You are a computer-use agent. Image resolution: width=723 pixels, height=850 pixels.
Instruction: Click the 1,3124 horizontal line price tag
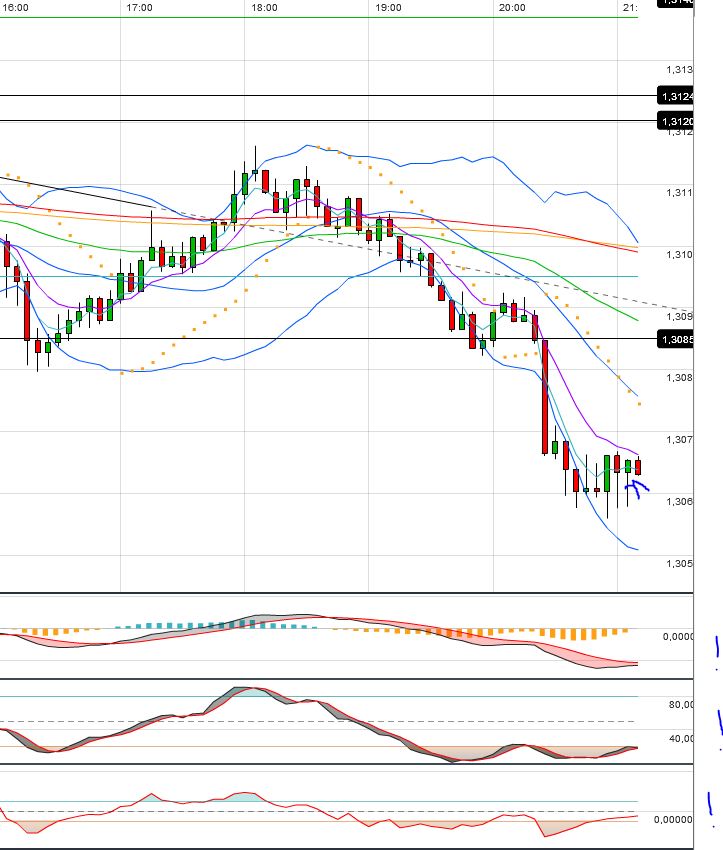click(675, 96)
